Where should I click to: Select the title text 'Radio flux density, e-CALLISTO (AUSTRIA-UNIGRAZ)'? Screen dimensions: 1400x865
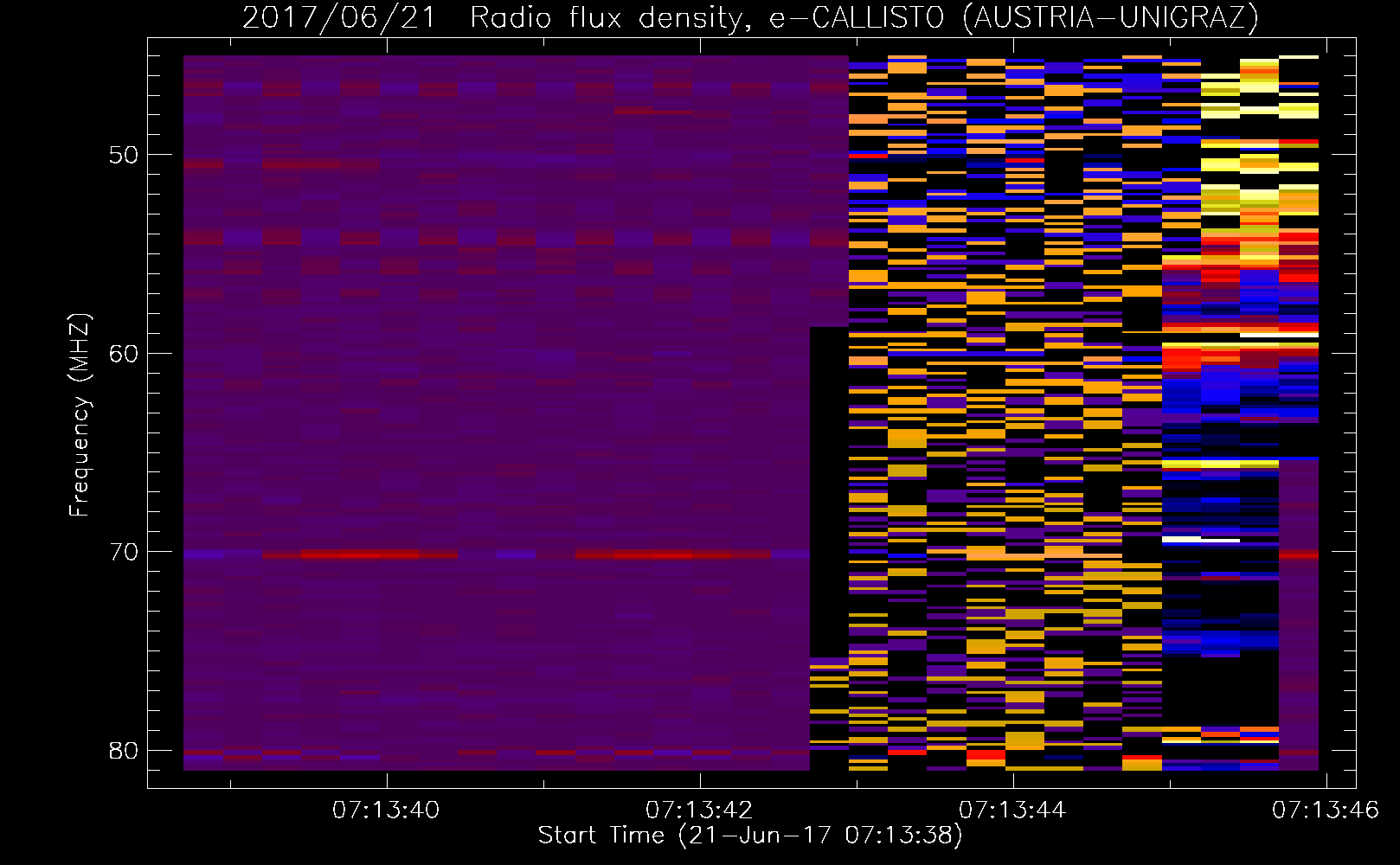(x=864, y=17)
